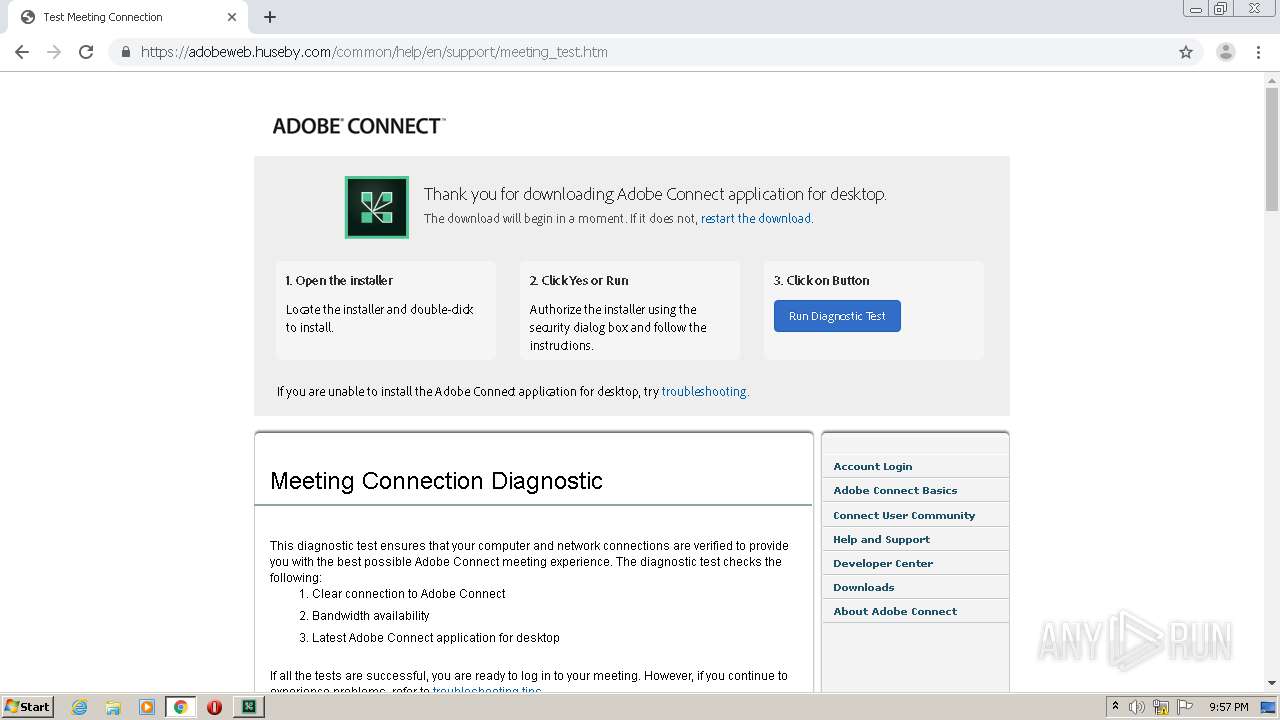Click the browser back arrow
The width and height of the screenshot is (1280, 720).
pos(22,52)
